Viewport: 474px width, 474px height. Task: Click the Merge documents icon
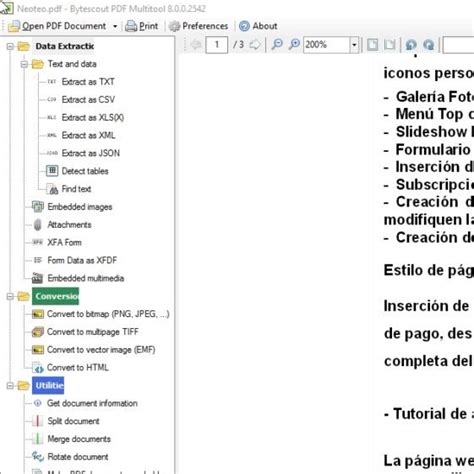coord(37,439)
